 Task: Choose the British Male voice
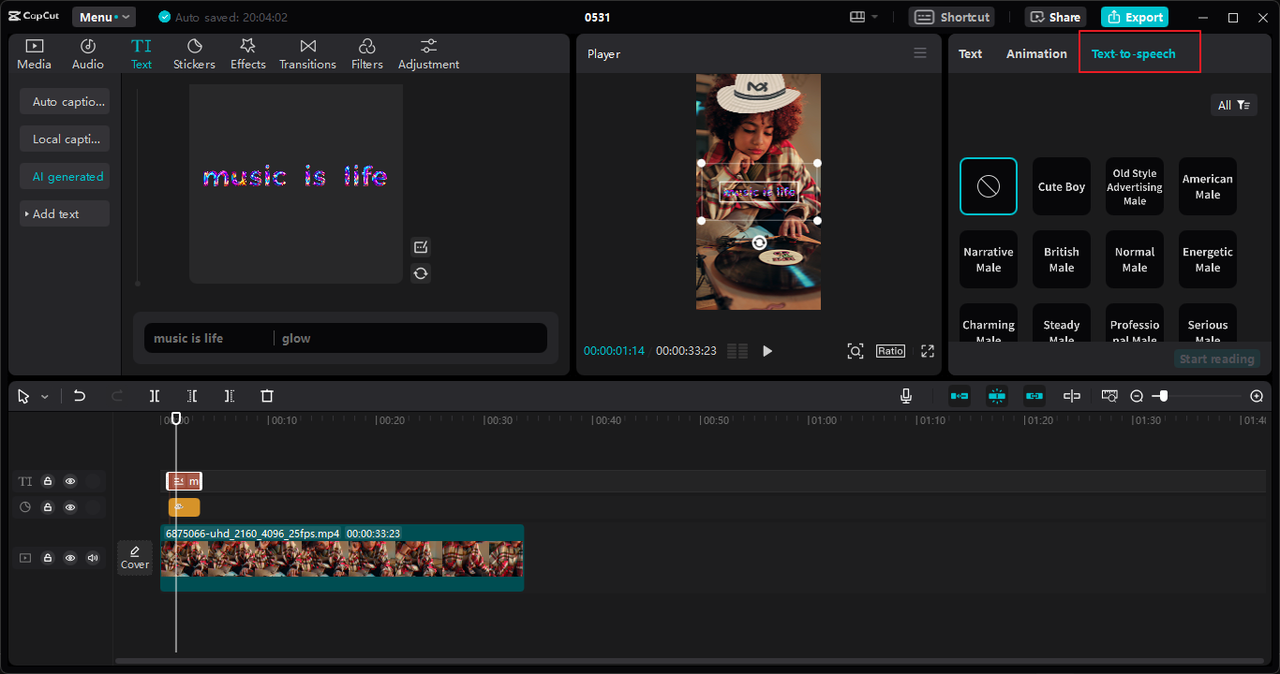1061,260
